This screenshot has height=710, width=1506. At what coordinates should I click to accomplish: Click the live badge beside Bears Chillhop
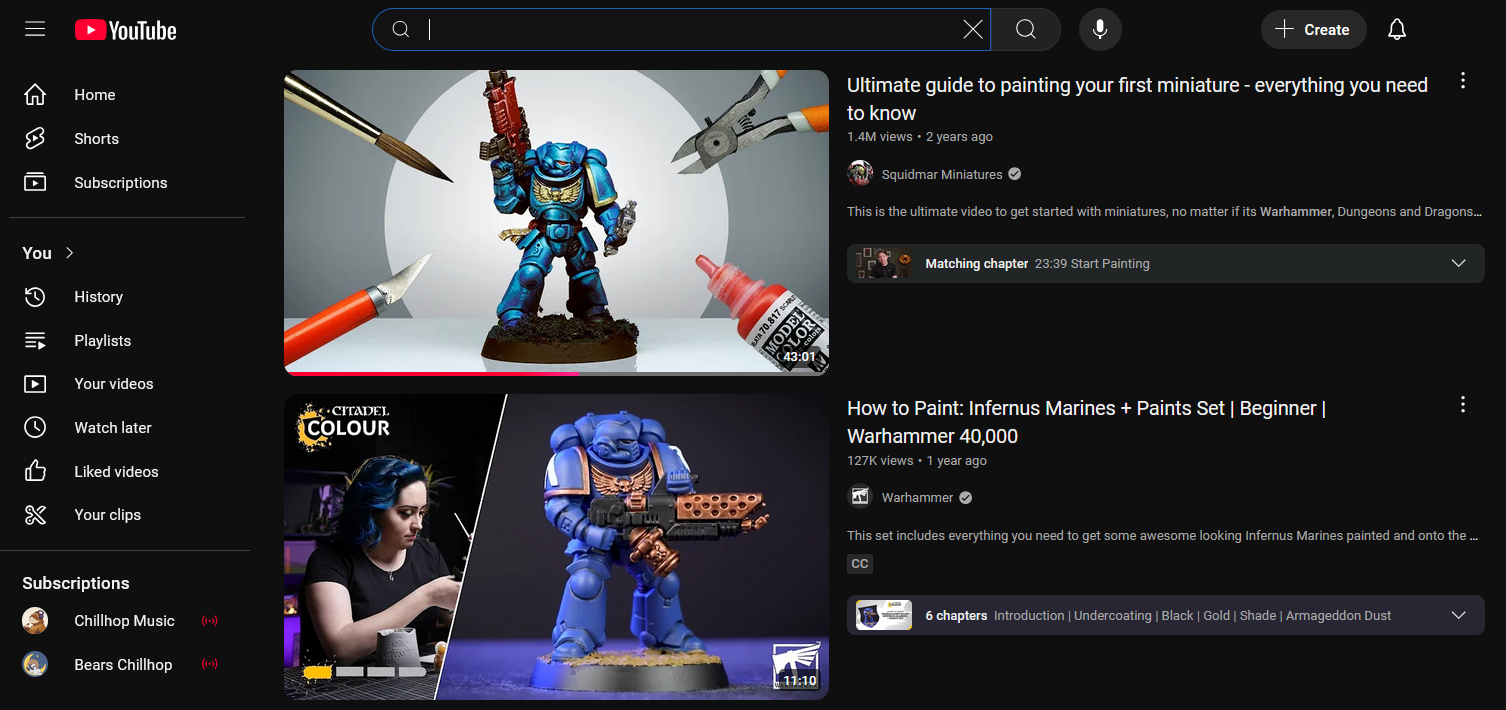pos(209,664)
